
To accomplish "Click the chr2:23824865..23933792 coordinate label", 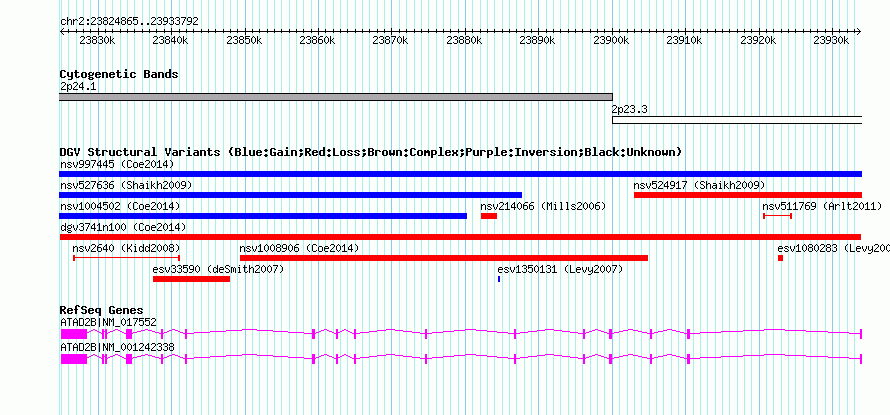I will coord(129,21).
